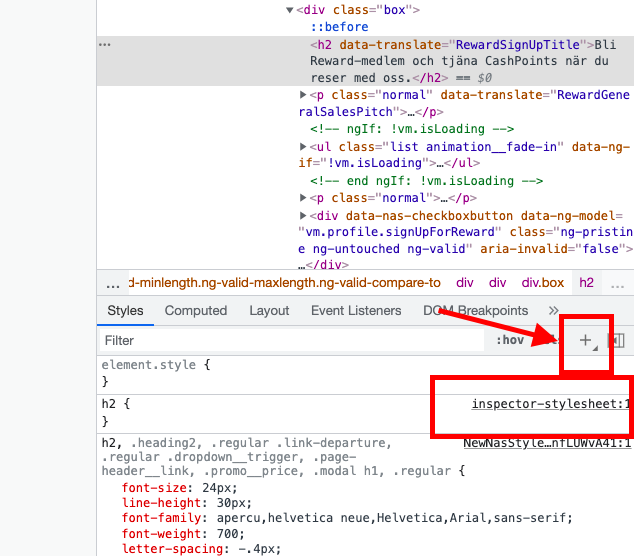Select the h2 breadcrumb item
The width and height of the screenshot is (634, 556).
(x=587, y=283)
